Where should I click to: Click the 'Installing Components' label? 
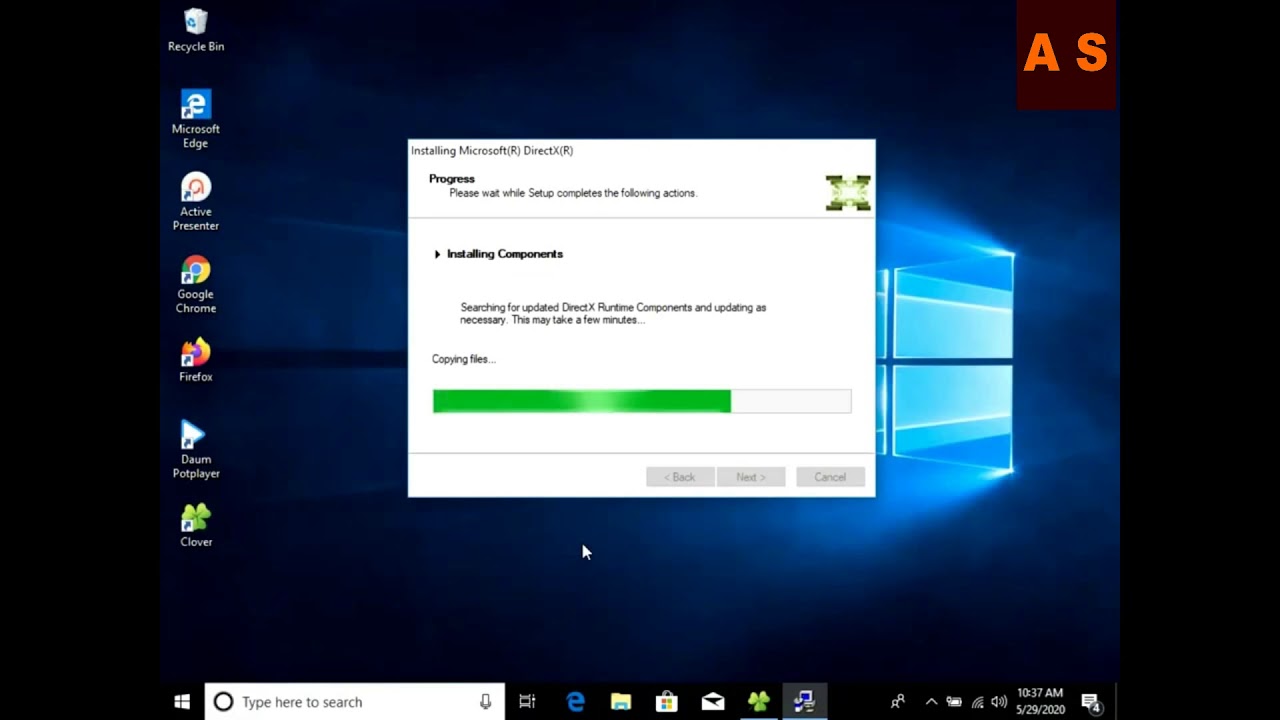tap(505, 254)
